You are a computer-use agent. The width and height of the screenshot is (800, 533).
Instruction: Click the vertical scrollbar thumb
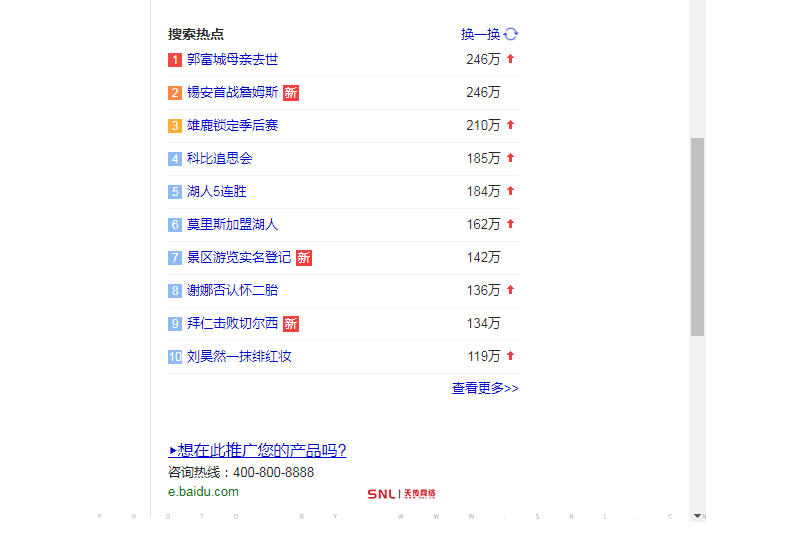697,236
